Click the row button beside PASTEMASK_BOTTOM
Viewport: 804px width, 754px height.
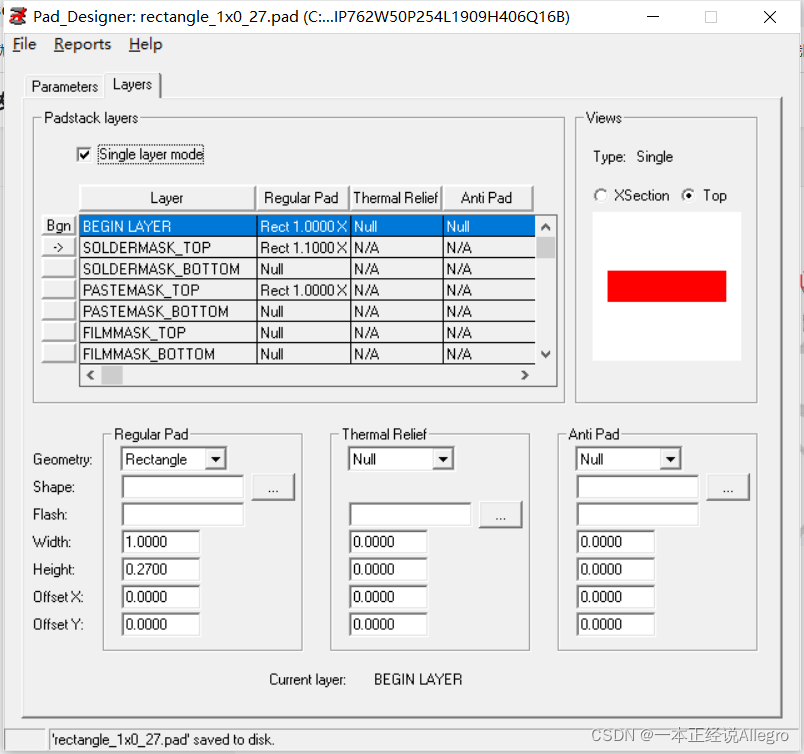coord(58,311)
